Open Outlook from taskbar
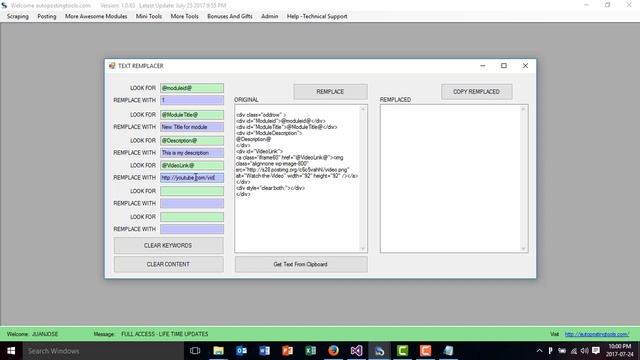The height and width of the screenshot is (360, 640). coord(241,351)
